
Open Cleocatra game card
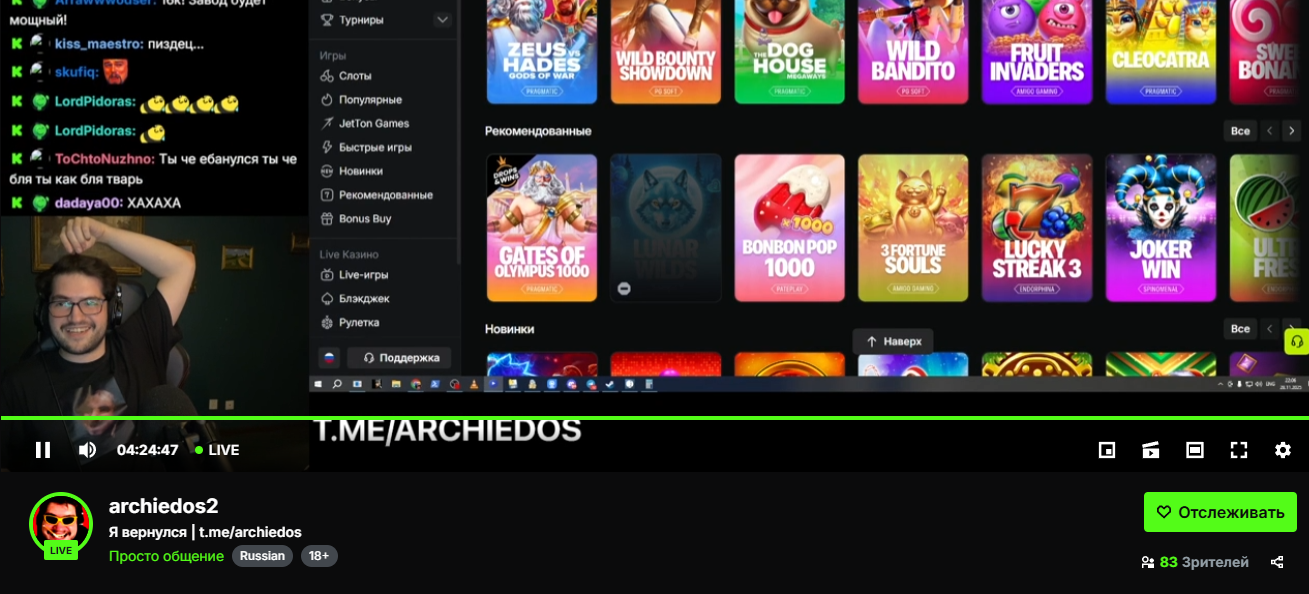click(1161, 50)
